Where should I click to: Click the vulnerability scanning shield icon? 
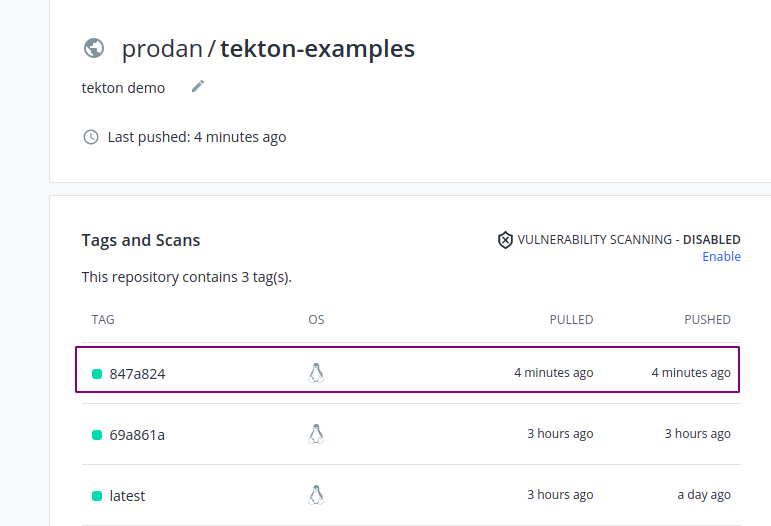click(505, 240)
